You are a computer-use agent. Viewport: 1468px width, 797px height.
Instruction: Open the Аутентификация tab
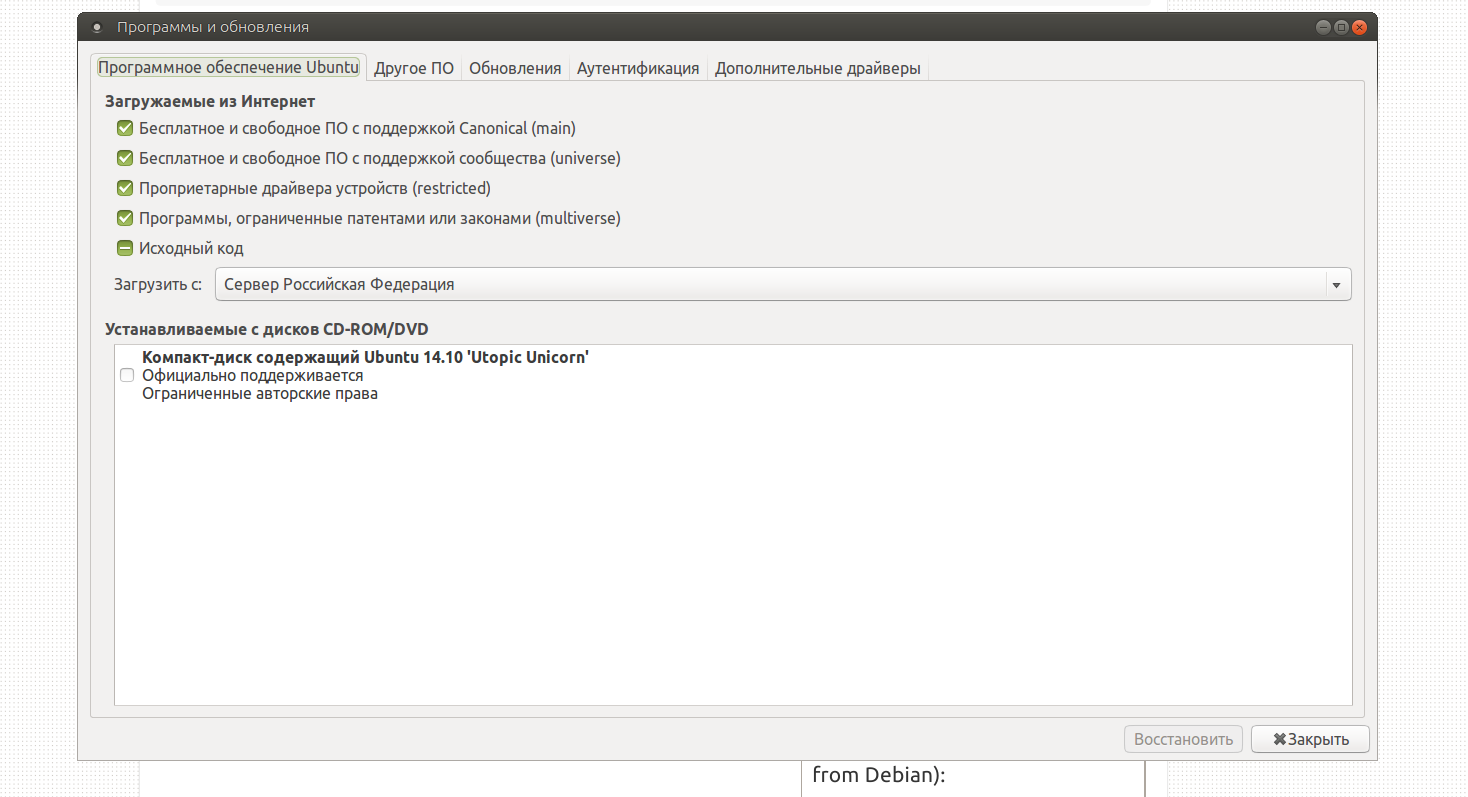[x=638, y=68]
